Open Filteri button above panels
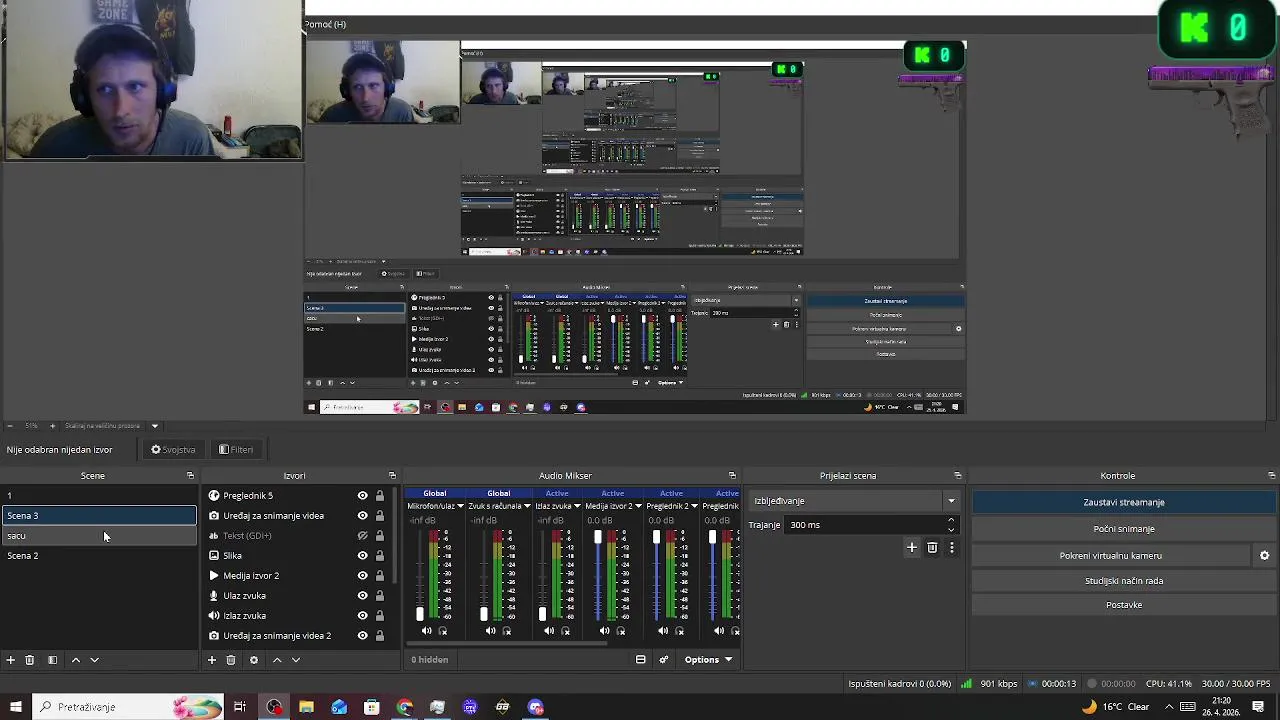Image resolution: width=1280 pixels, height=720 pixels. point(236,450)
